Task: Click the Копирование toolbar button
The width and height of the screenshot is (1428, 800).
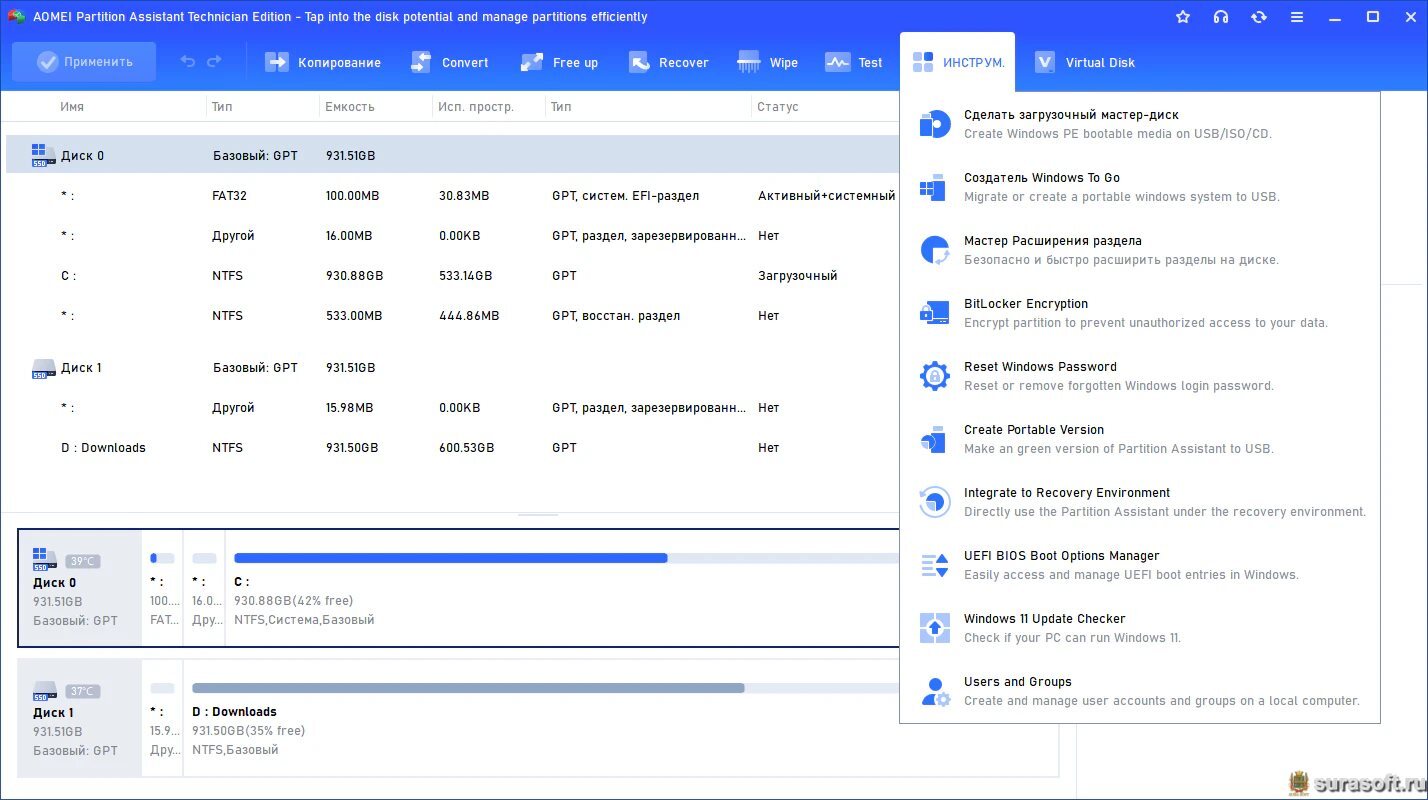Action: pos(323,62)
